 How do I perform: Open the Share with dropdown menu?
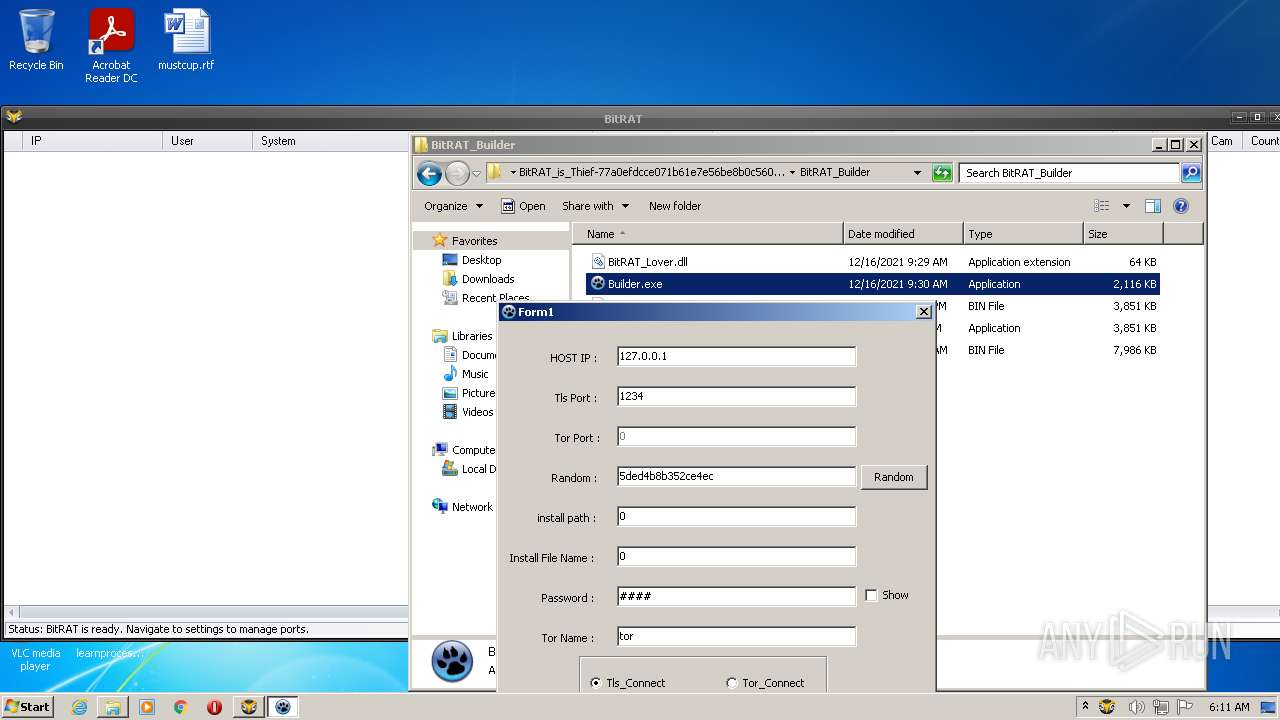point(596,206)
